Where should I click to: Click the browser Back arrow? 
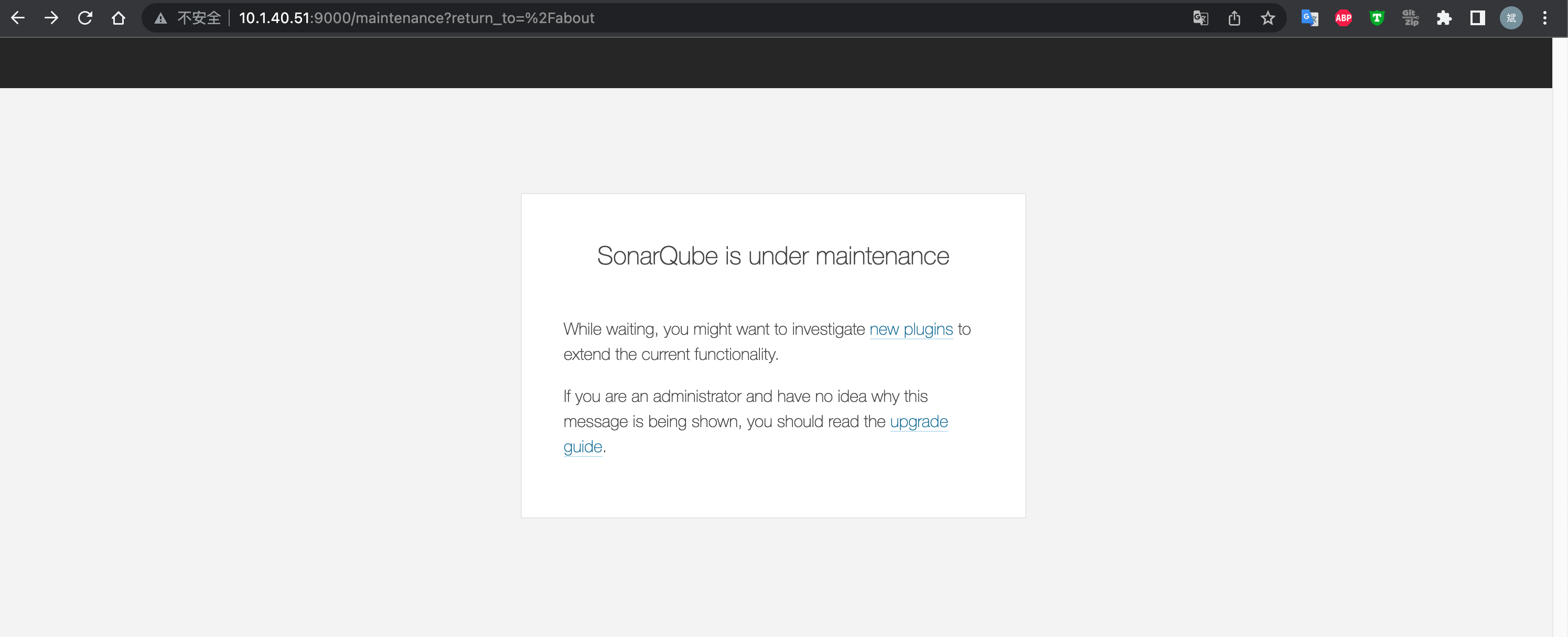pyautogui.click(x=18, y=18)
